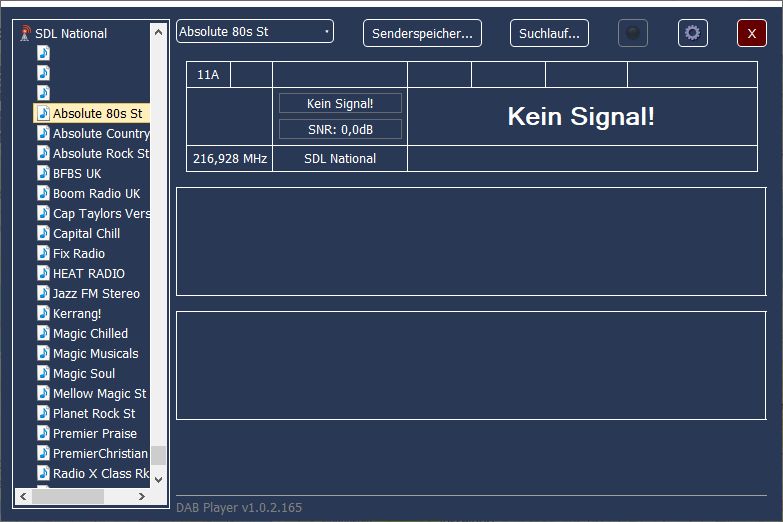This screenshot has height=522, width=783.
Task: Click the music icon beside Magic Soul
Action: click(43, 373)
